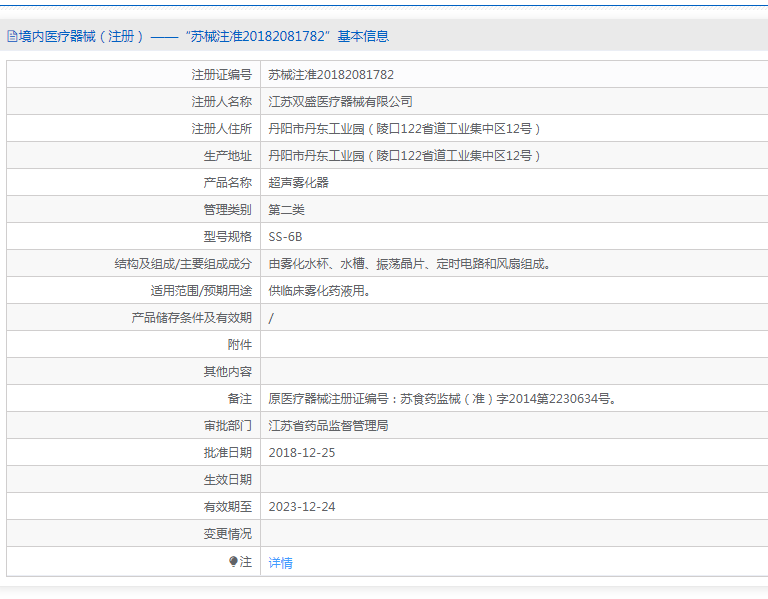Select approval date 2018-12-25
Screen dimensions: 768x599
click(x=302, y=453)
